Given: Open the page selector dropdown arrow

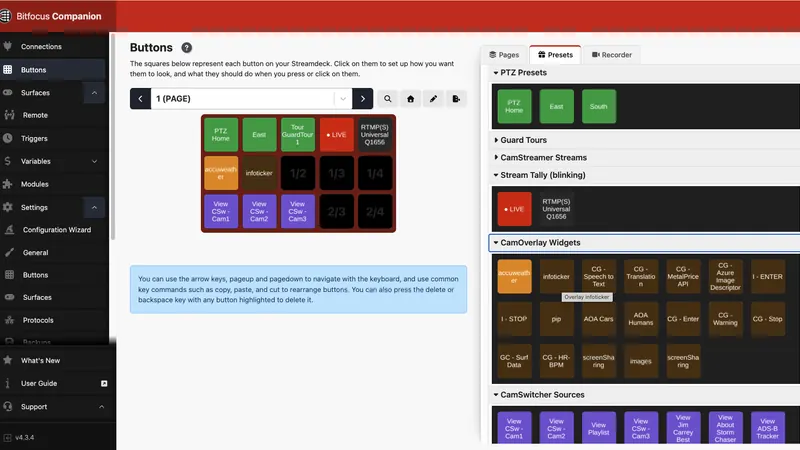Looking at the screenshot, I should tap(343, 99).
